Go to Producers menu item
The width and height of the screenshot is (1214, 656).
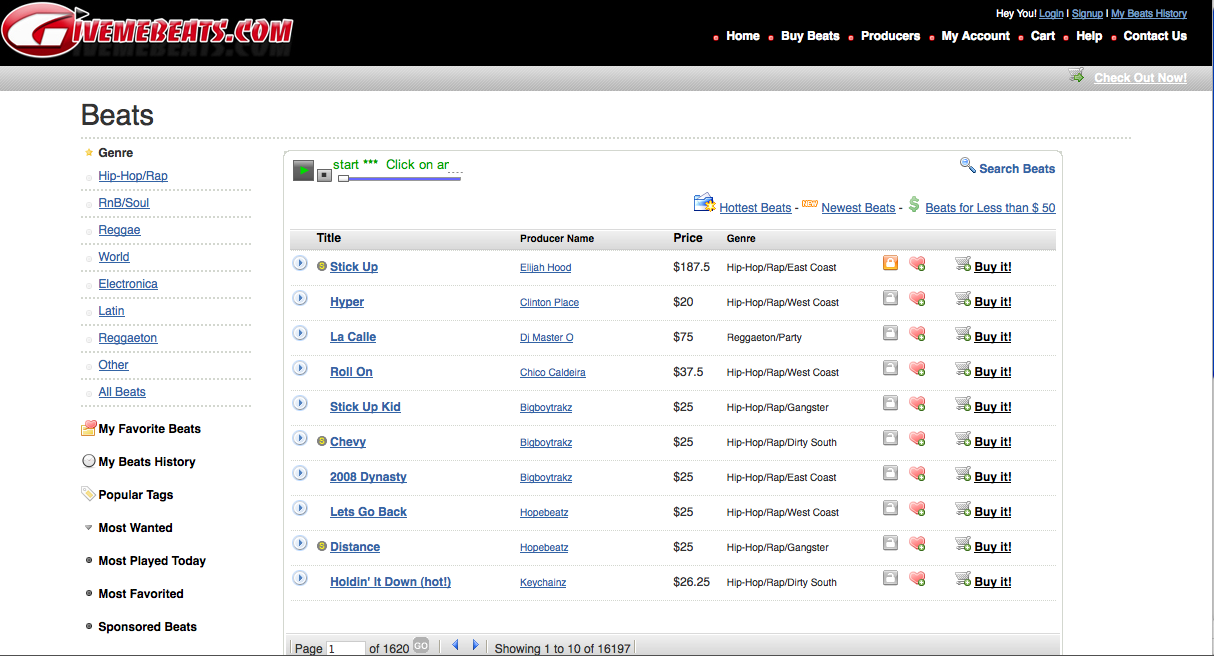click(890, 36)
